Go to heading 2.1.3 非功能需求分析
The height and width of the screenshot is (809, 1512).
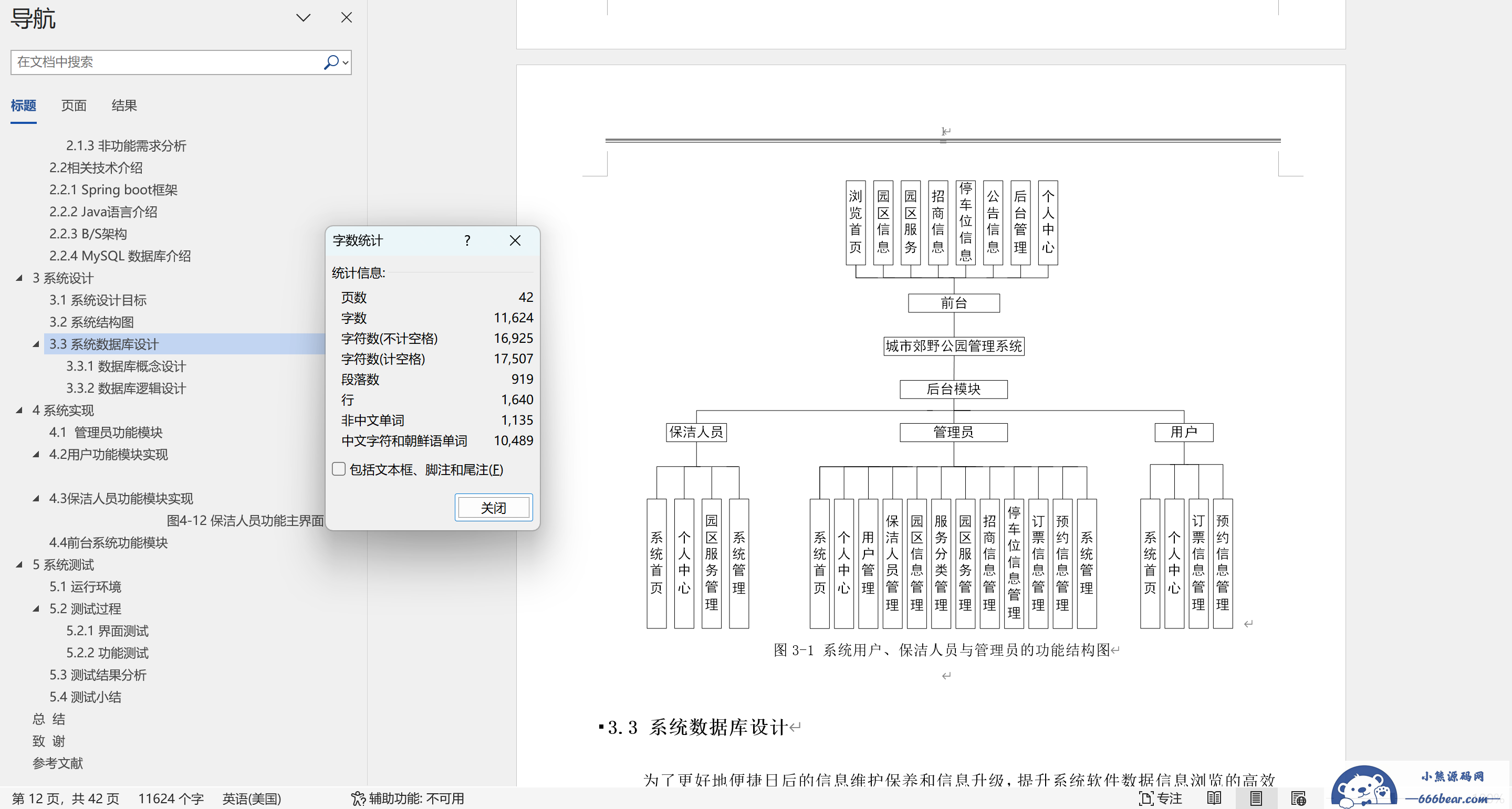126,145
